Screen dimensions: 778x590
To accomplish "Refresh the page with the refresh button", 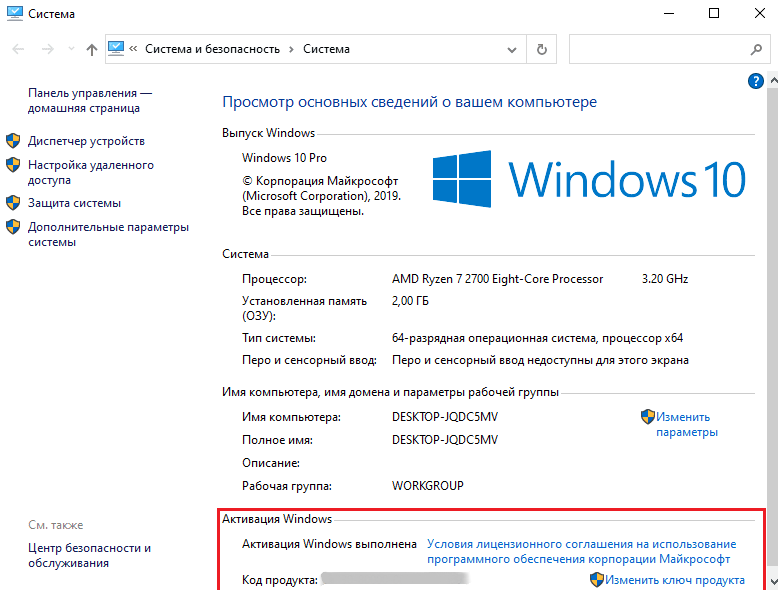I will 542,49.
